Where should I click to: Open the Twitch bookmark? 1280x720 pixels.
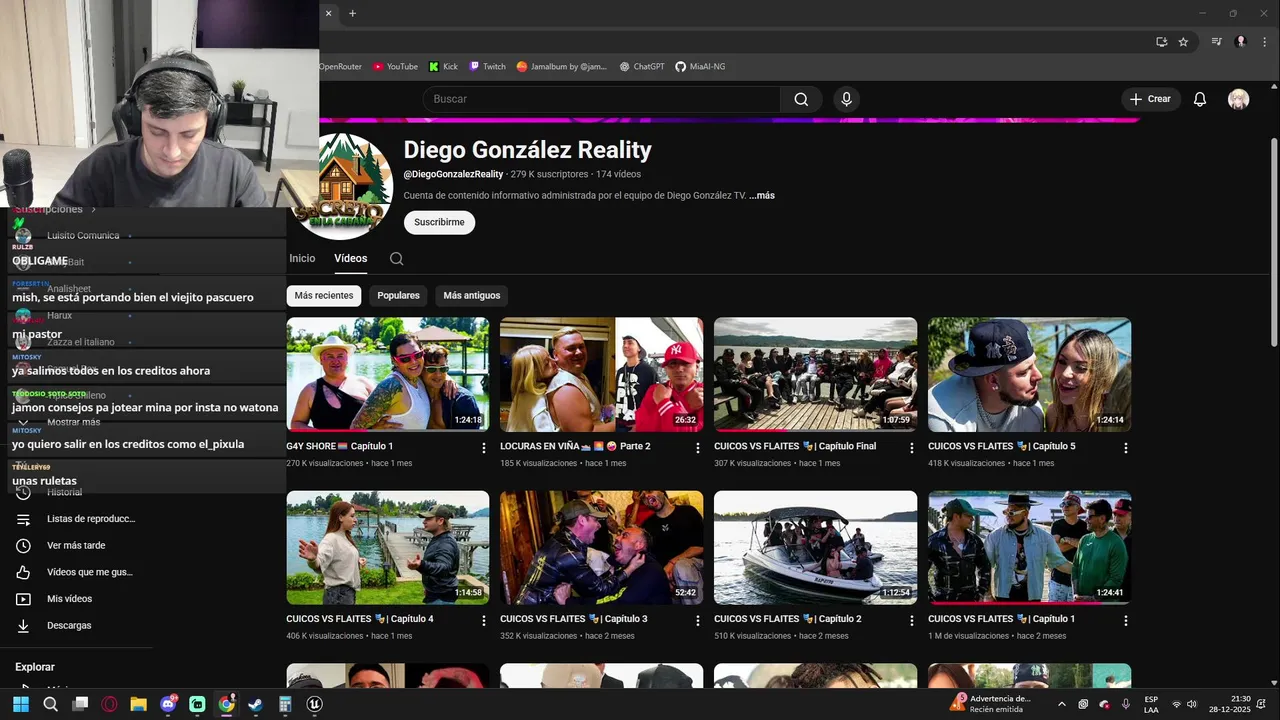[487, 67]
